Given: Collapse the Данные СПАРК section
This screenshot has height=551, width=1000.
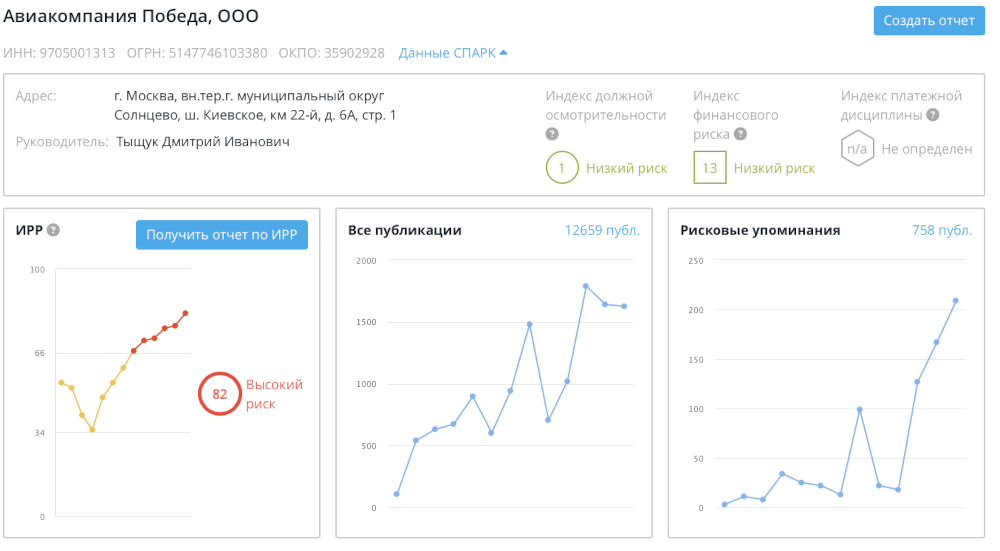Looking at the screenshot, I should pos(453,53).
